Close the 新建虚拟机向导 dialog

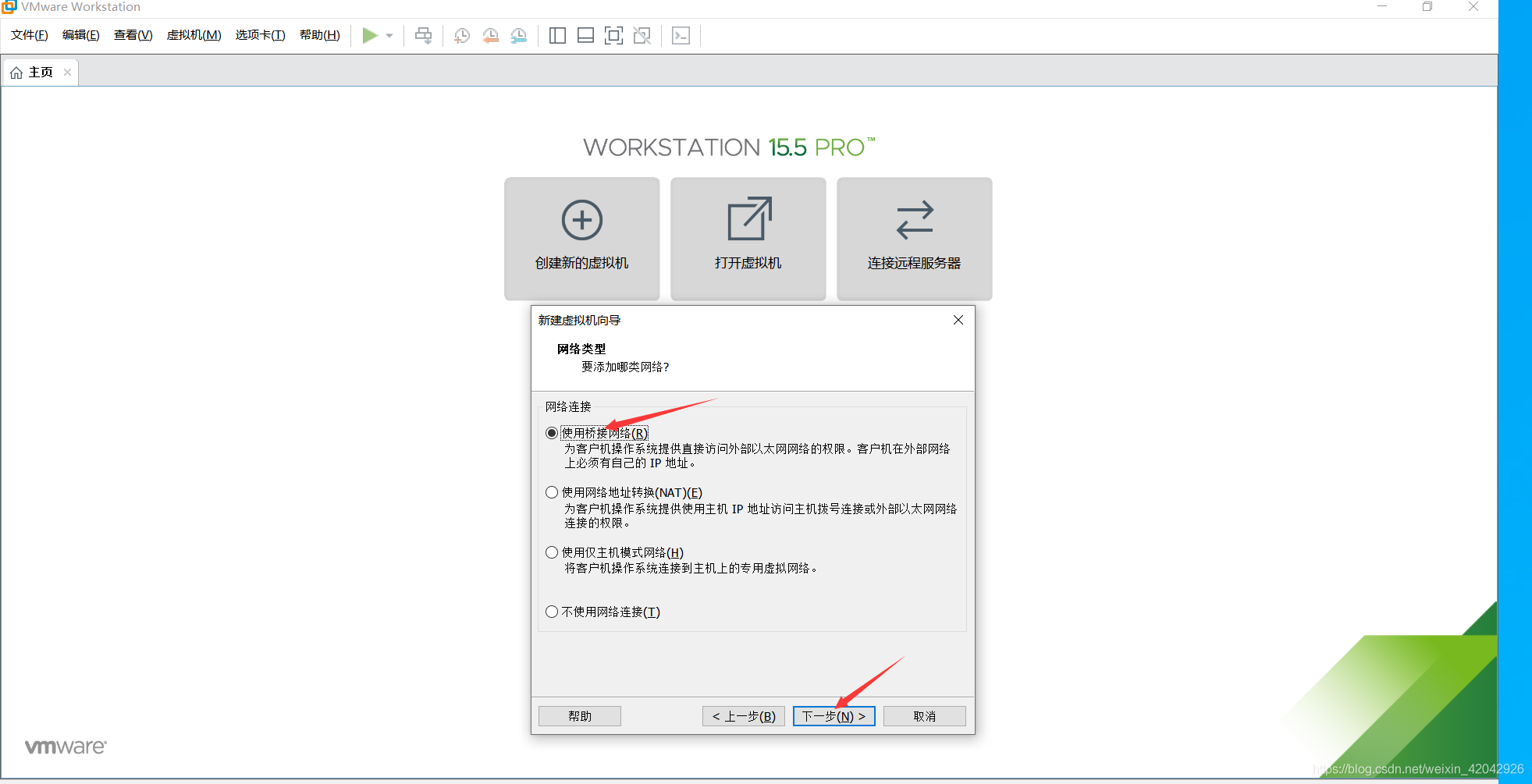tap(958, 320)
